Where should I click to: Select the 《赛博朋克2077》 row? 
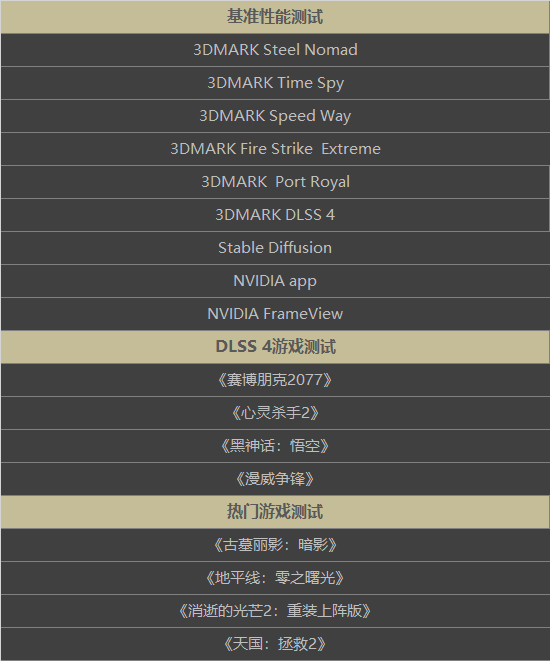275,380
